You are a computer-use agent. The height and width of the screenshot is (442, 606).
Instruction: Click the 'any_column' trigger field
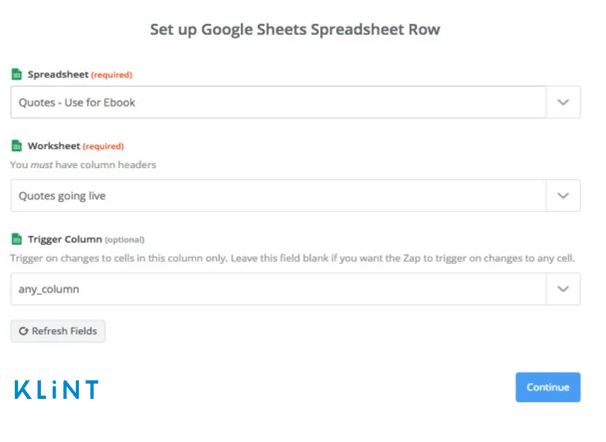(x=278, y=289)
